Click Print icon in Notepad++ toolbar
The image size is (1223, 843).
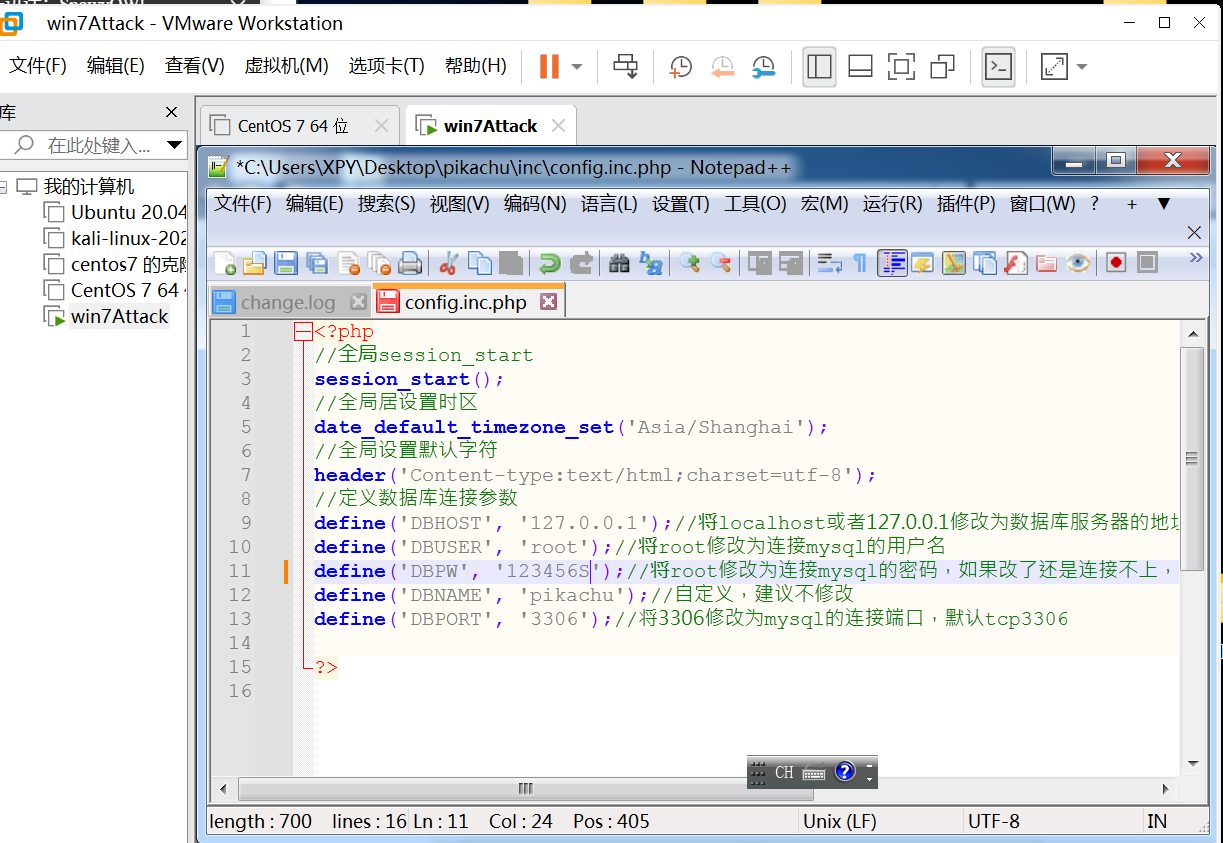pos(410,263)
